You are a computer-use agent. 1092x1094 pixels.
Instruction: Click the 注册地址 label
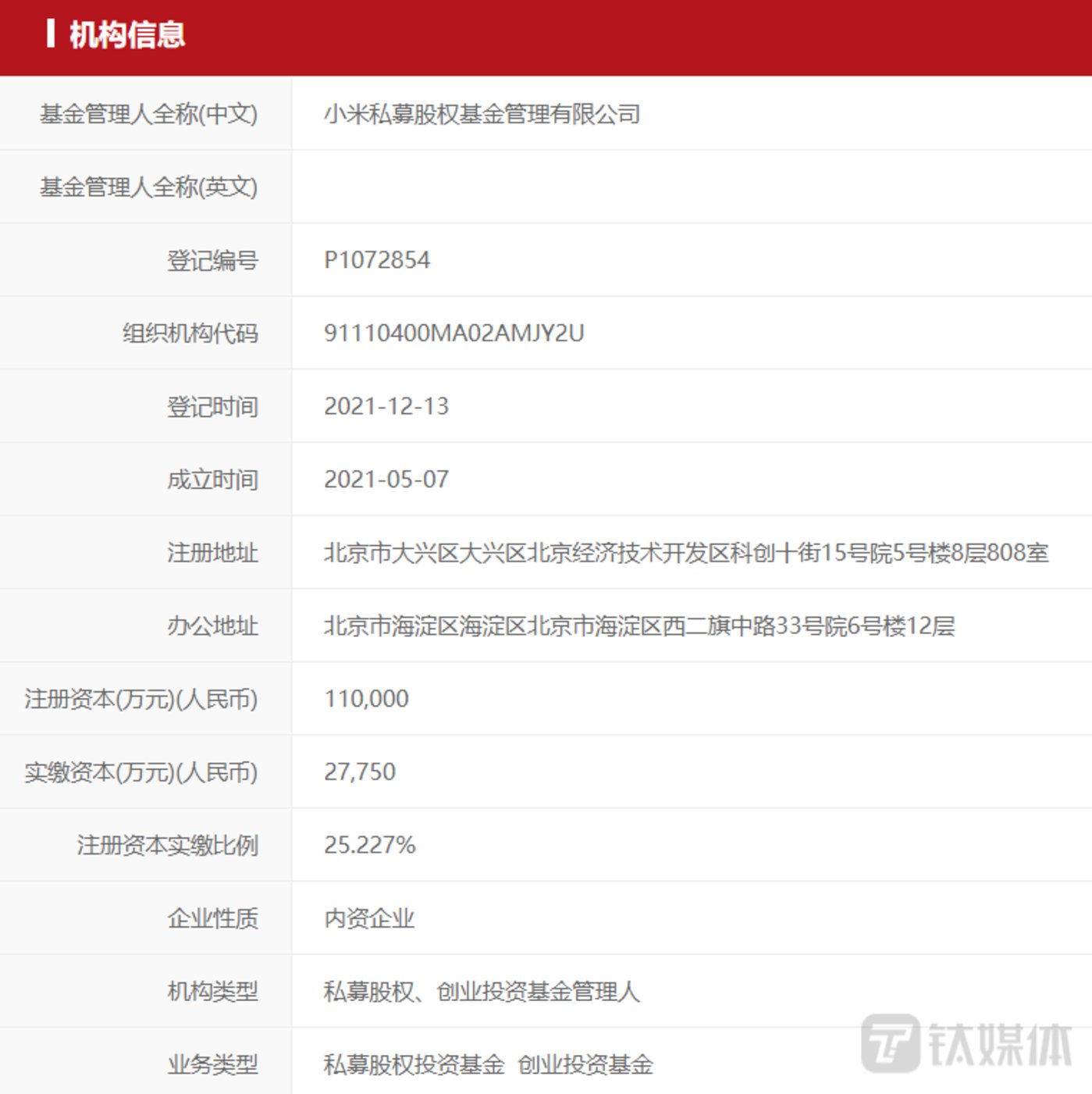tap(212, 553)
